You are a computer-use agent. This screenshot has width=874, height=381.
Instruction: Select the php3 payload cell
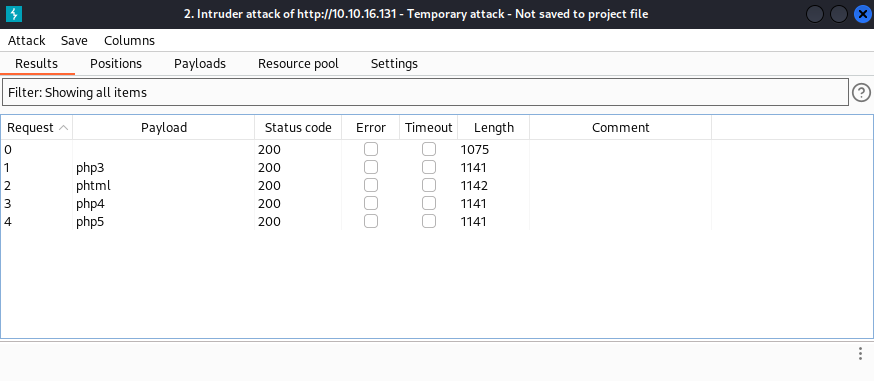pos(164,167)
